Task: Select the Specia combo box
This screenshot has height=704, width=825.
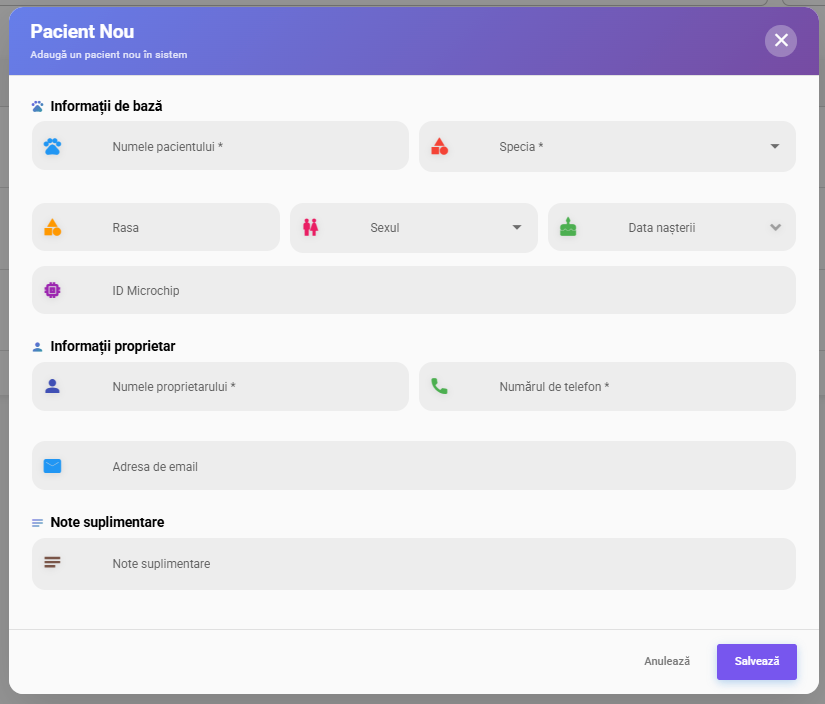Action: 607,146
